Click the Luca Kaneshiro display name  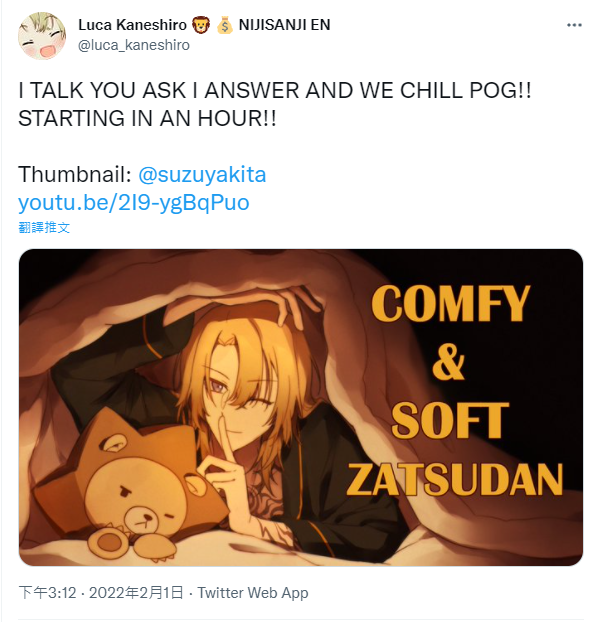coord(132,25)
